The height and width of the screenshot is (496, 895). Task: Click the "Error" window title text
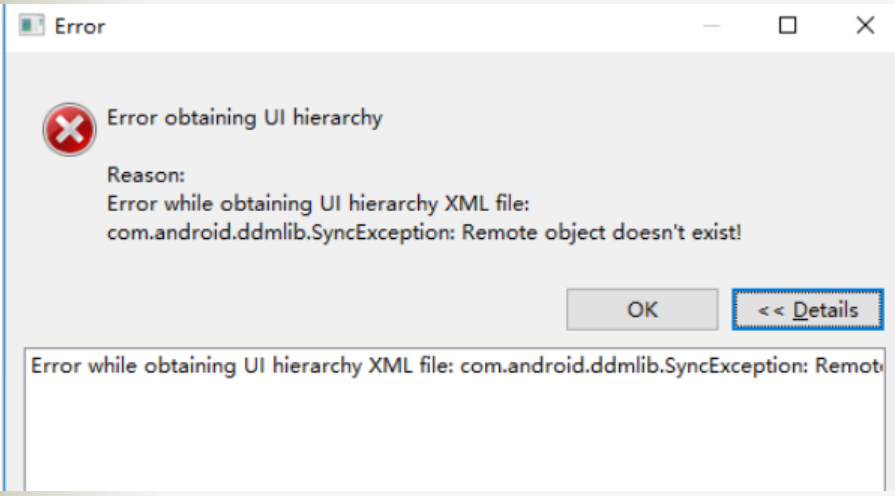[x=80, y=27]
